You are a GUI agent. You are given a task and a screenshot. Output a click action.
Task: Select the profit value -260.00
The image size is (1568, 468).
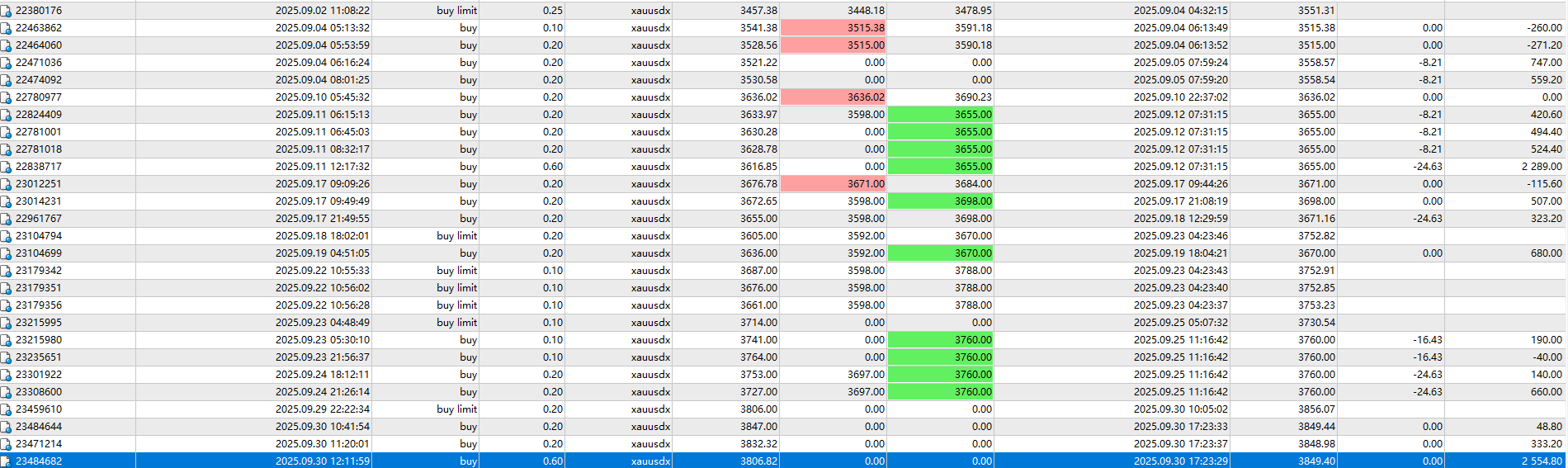pos(1544,28)
